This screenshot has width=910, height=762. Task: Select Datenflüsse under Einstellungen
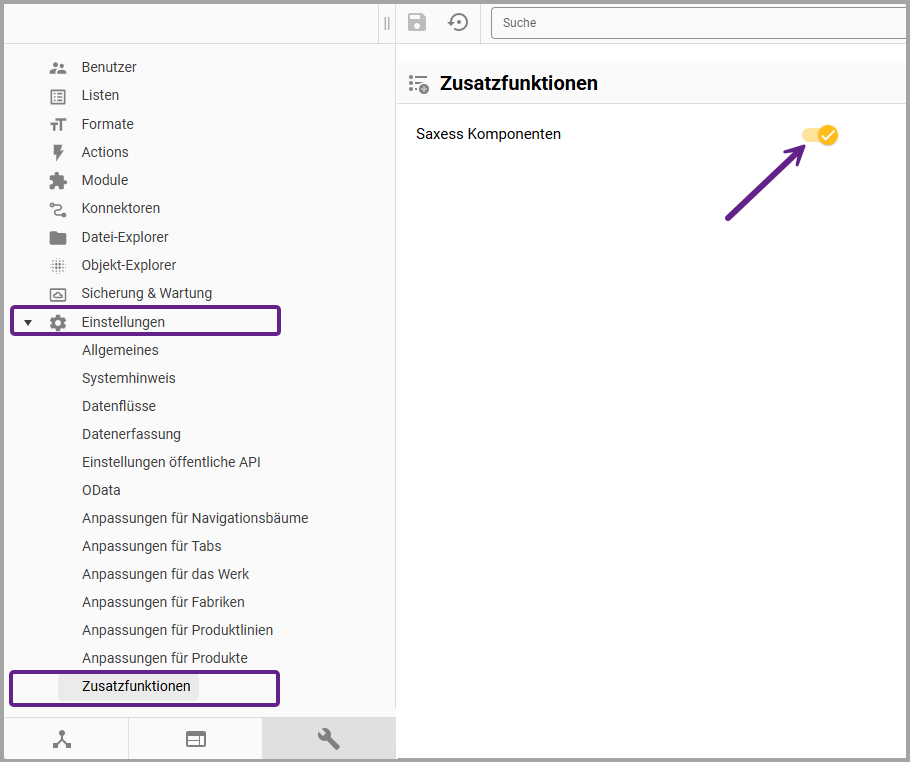point(119,406)
